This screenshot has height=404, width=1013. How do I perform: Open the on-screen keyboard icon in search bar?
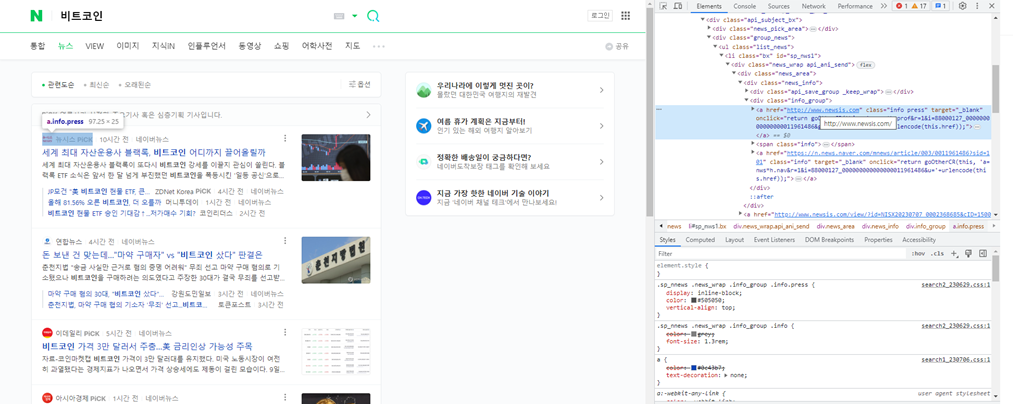pos(339,16)
